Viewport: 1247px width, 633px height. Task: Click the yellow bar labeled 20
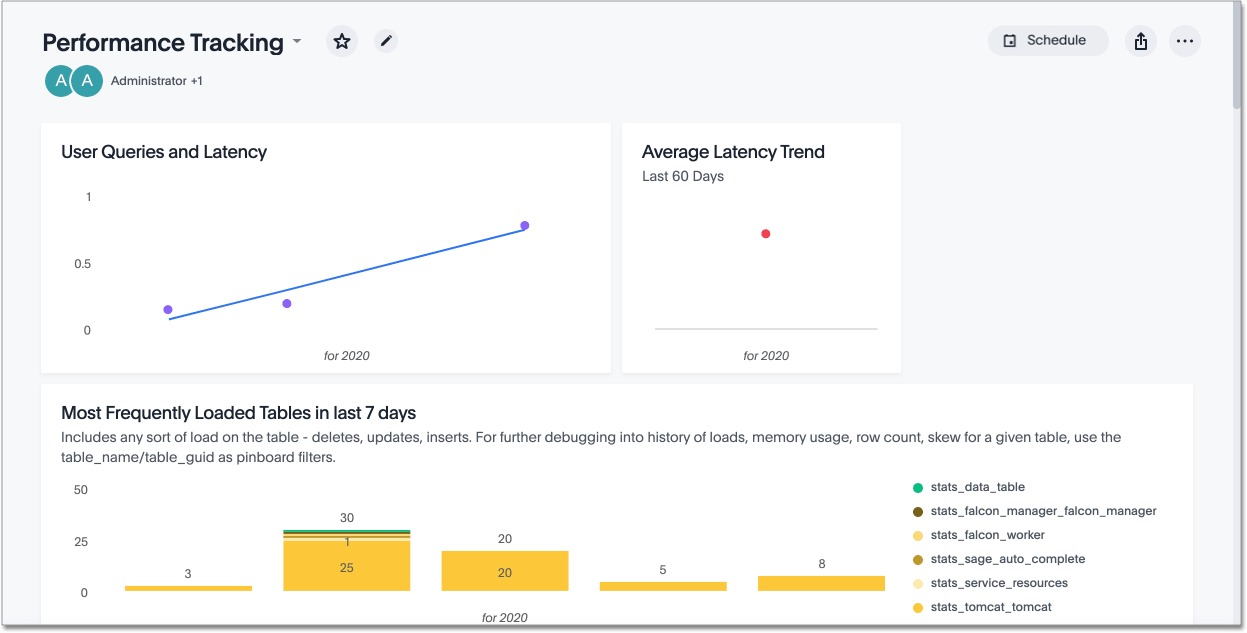pos(505,570)
